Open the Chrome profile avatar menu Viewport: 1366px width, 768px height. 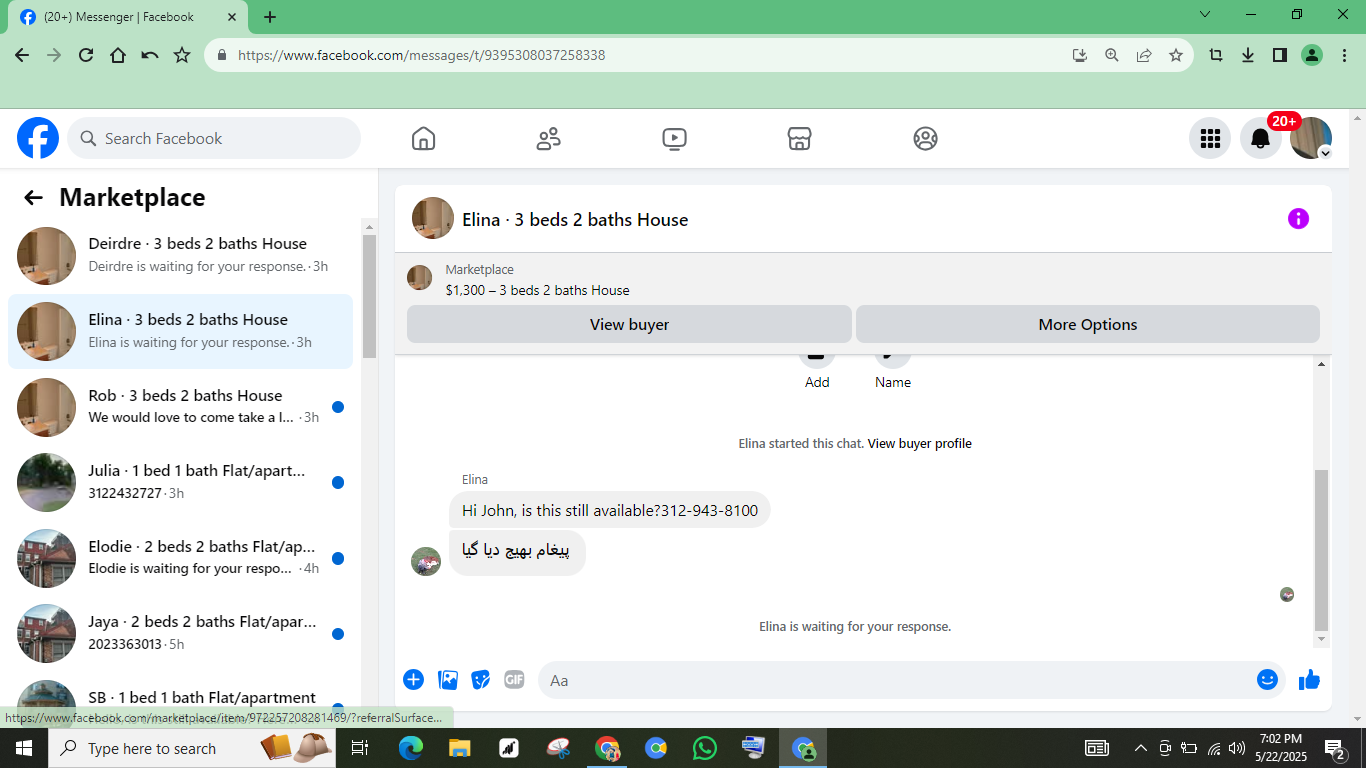(1312, 55)
